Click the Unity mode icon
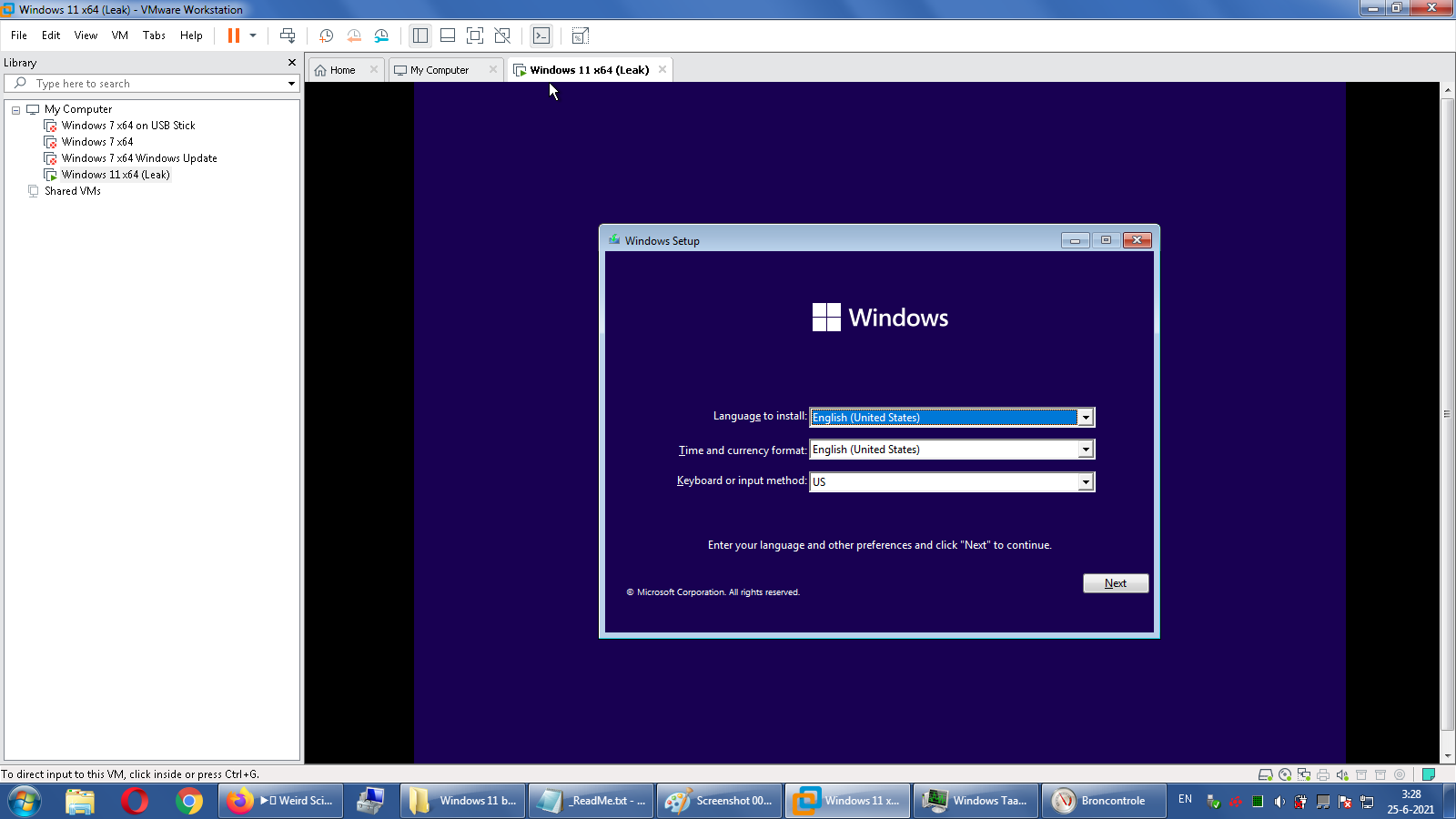Image resolution: width=1456 pixels, height=819 pixels. tap(502, 35)
